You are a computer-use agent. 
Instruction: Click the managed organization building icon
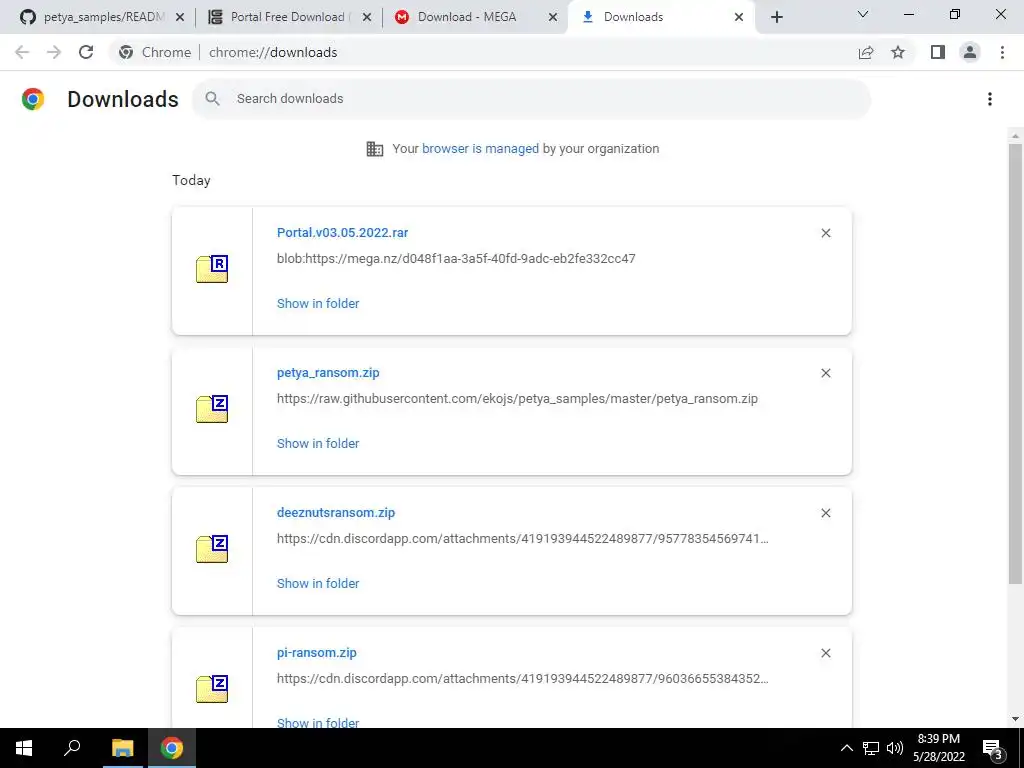point(375,149)
